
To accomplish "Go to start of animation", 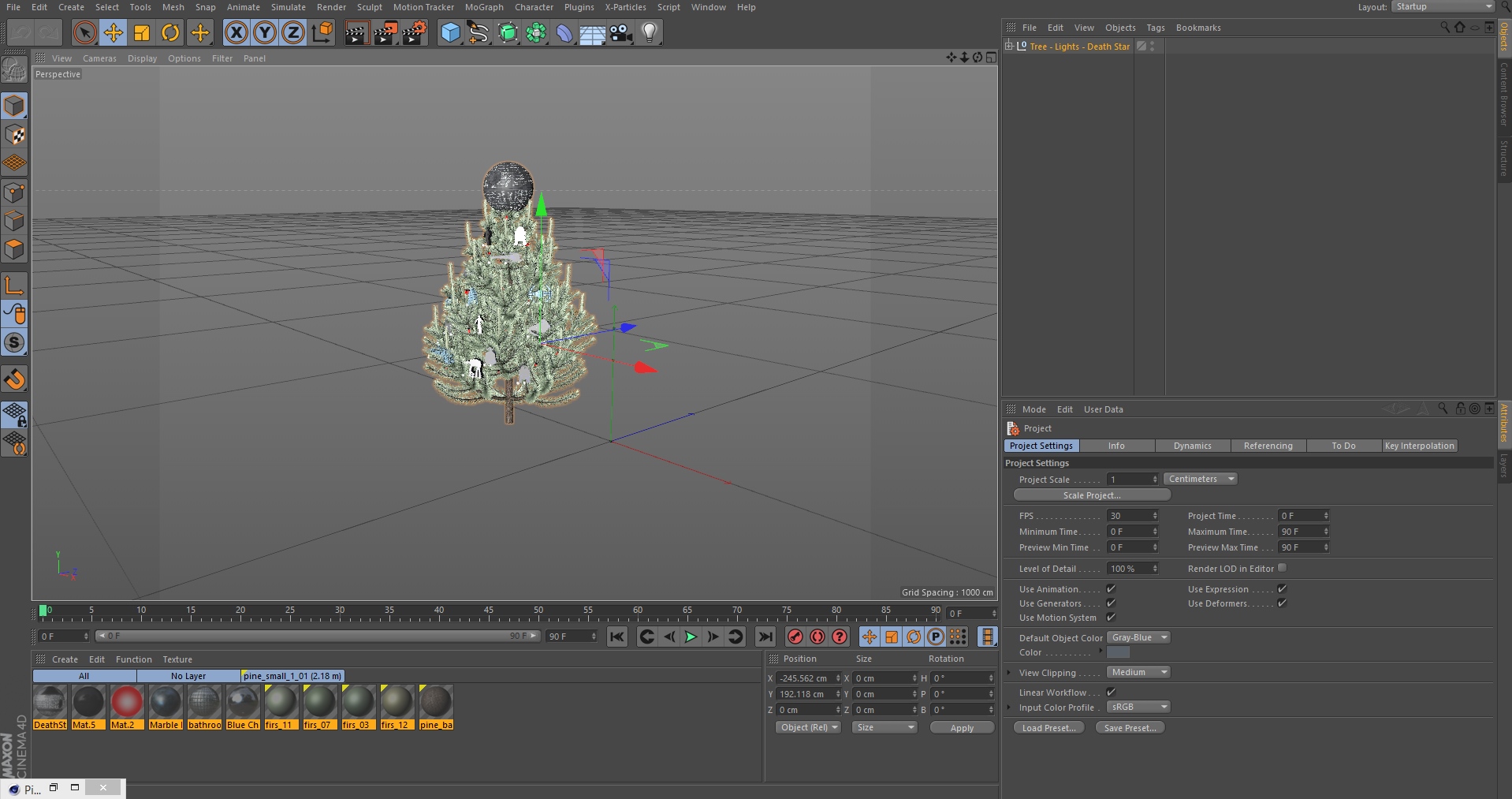I will 617,637.
